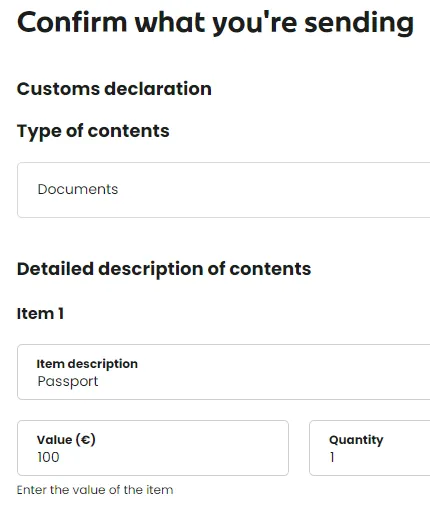This screenshot has width=430, height=506.
Task: Open the Type of contents dropdown
Action: [x=224, y=190]
